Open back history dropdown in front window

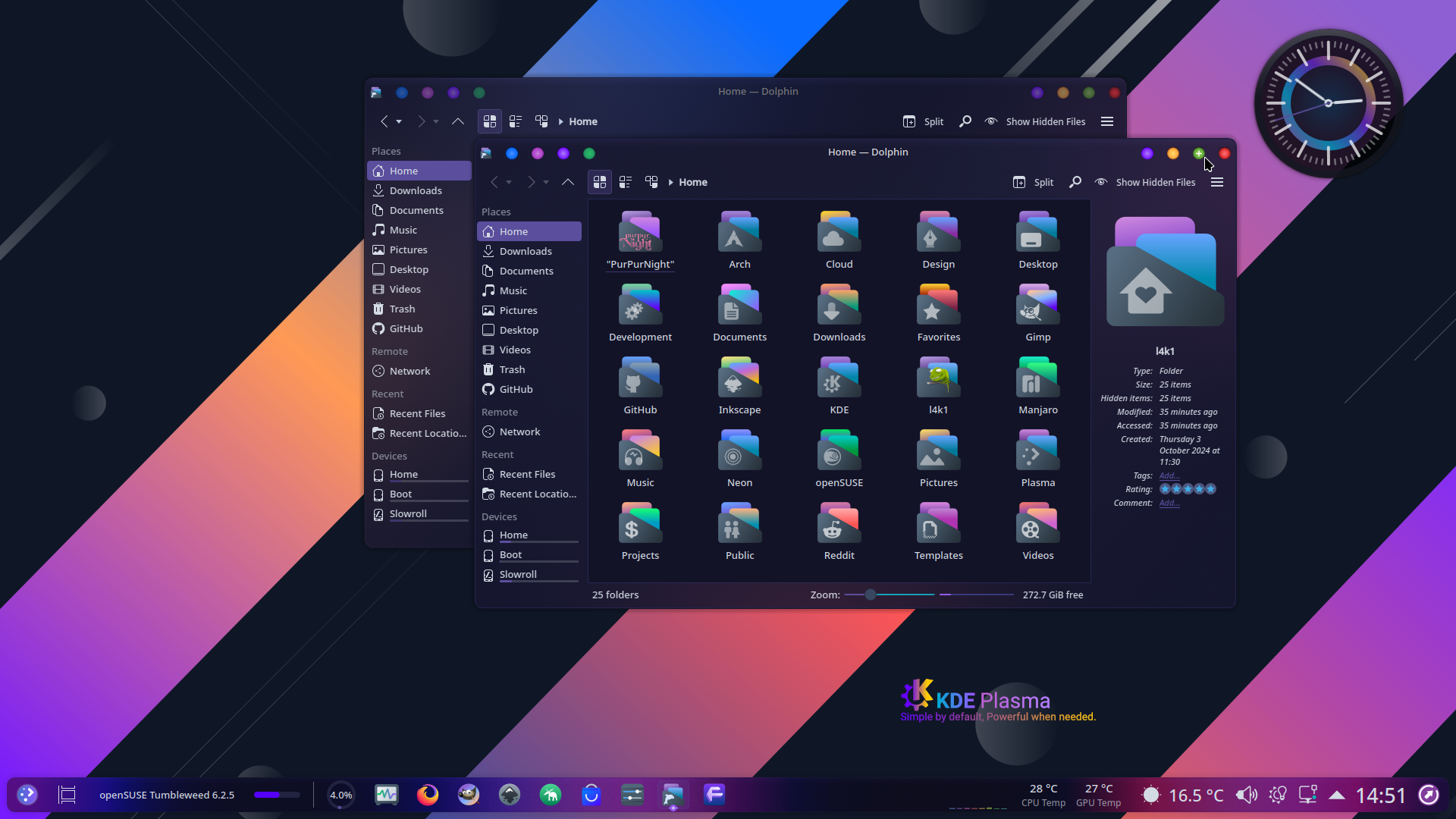pos(509,183)
